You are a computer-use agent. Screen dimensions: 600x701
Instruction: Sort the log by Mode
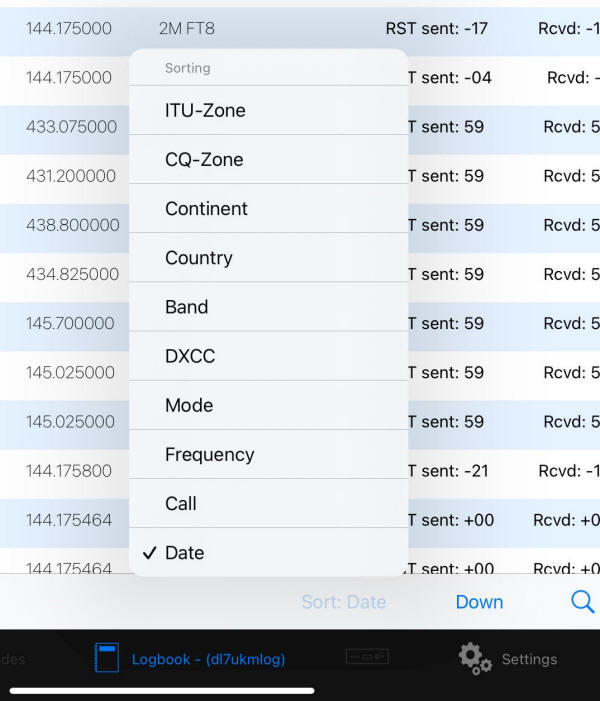pyautogui.click(x=269, y=405)
